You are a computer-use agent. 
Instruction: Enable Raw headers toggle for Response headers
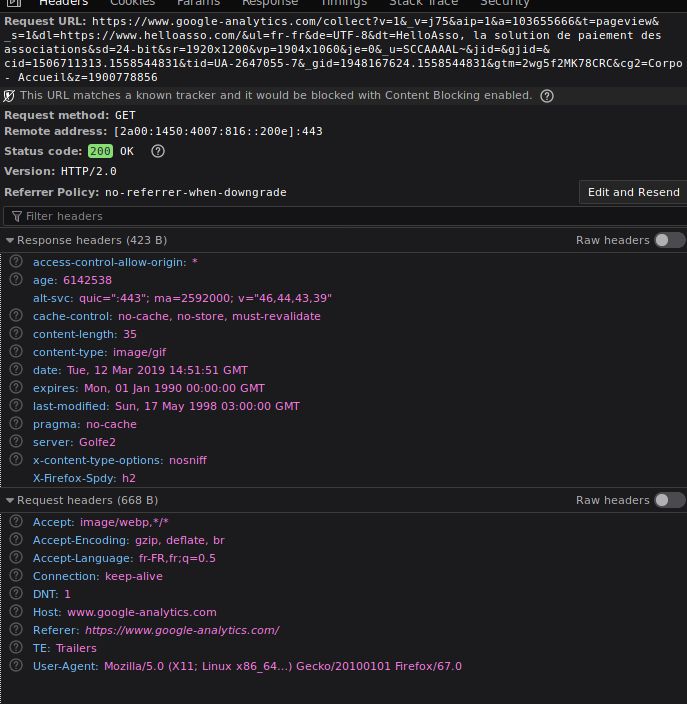[669, 240]
